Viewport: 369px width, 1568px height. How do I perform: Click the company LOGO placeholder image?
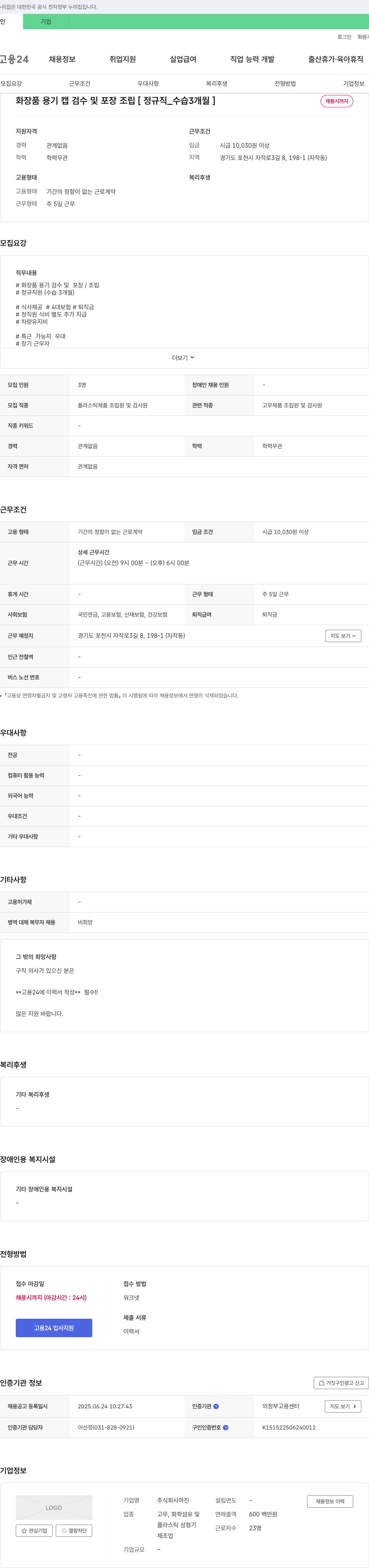(x=54, y=1507)
